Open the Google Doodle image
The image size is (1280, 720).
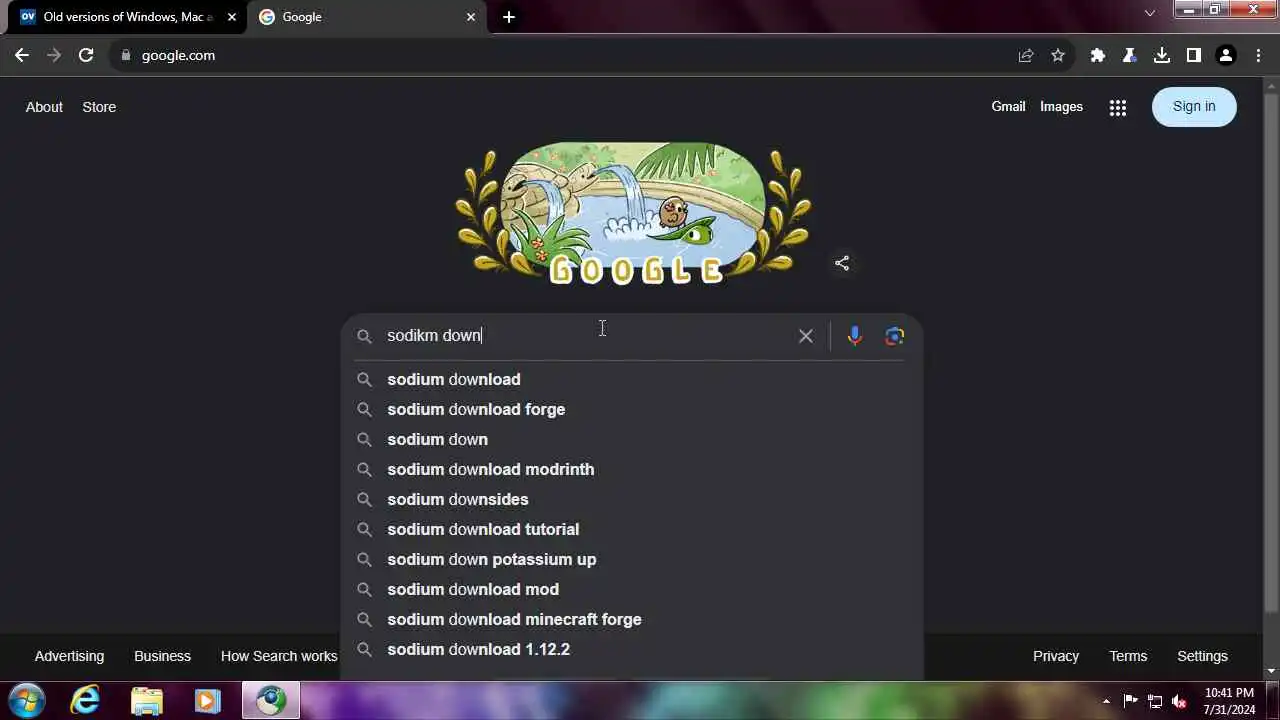(632, 213)
